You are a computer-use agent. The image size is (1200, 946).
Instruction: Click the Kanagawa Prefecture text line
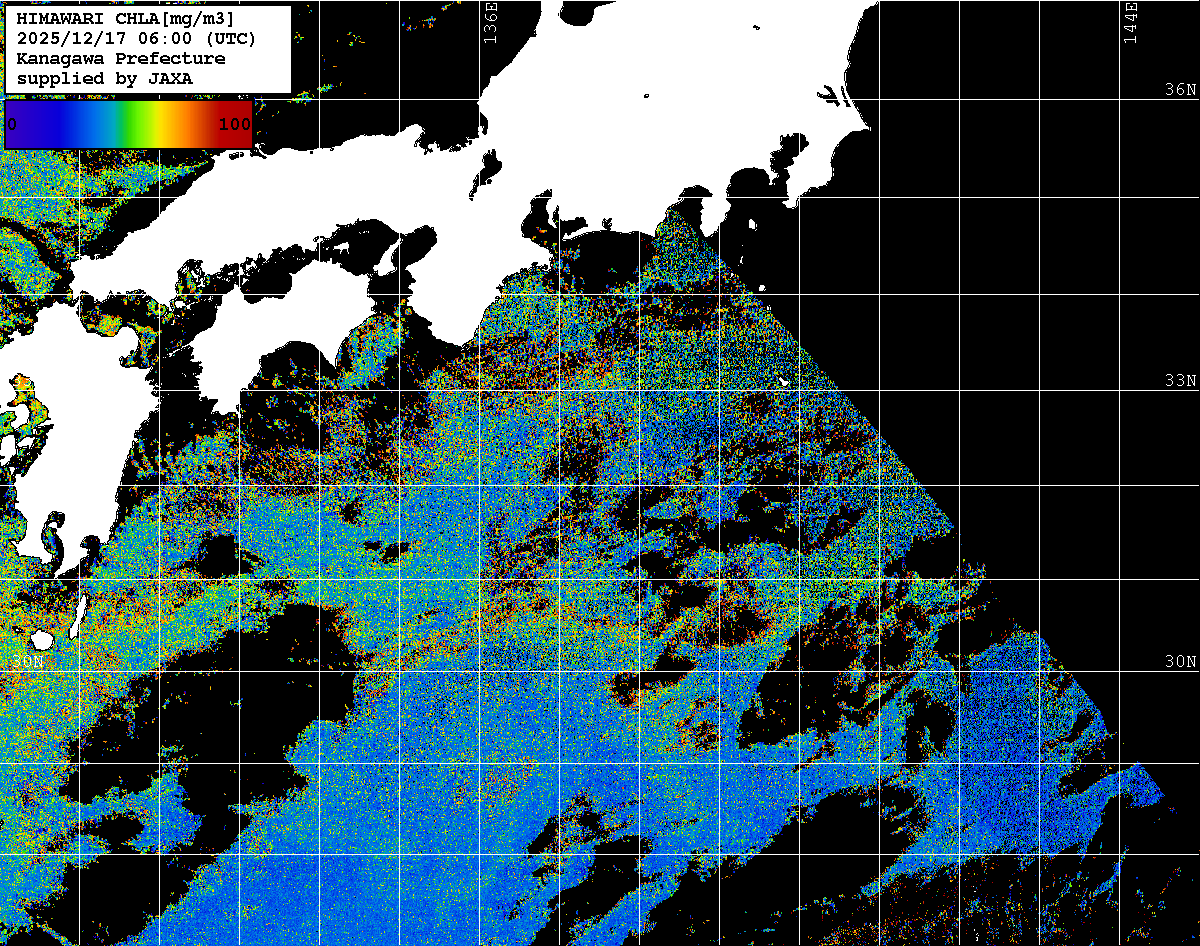point(120,59)
